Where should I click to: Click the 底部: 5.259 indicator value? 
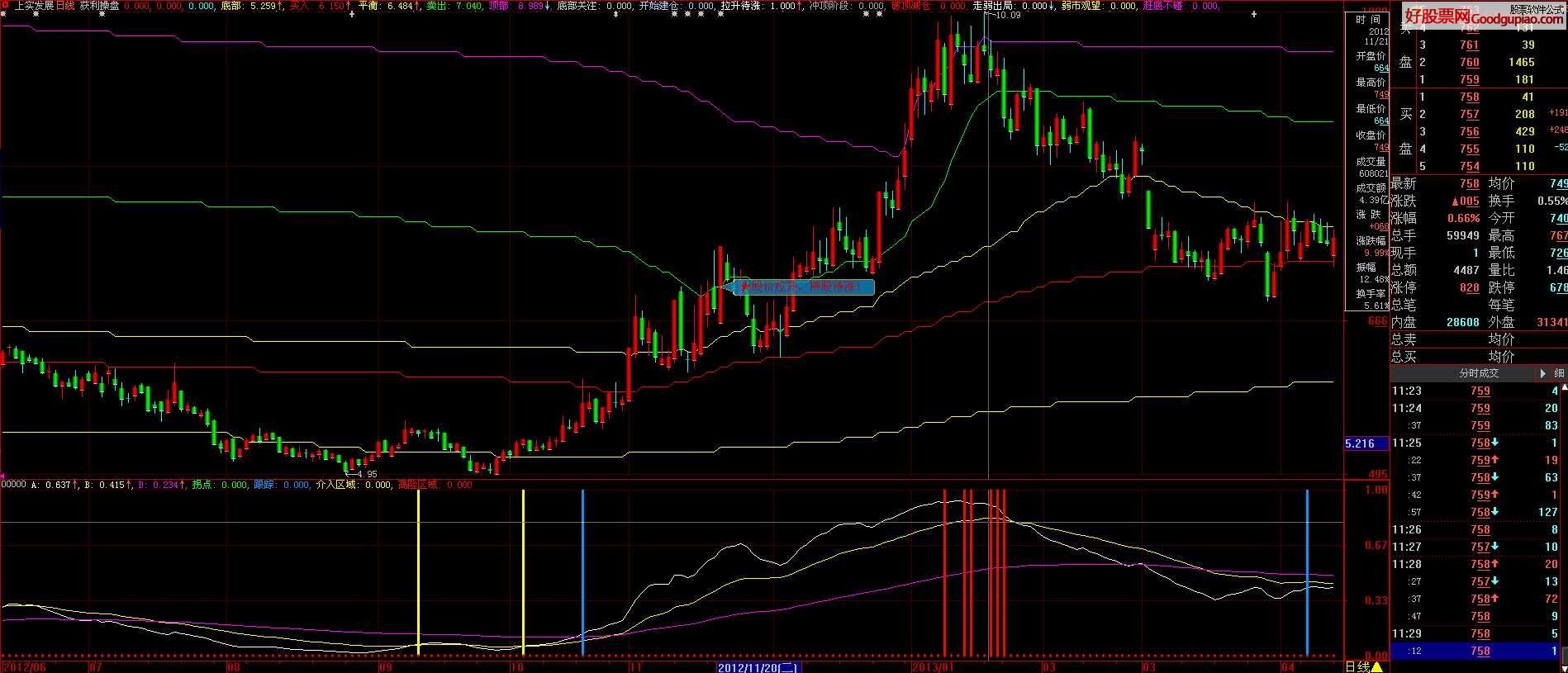tap(251, 6)
